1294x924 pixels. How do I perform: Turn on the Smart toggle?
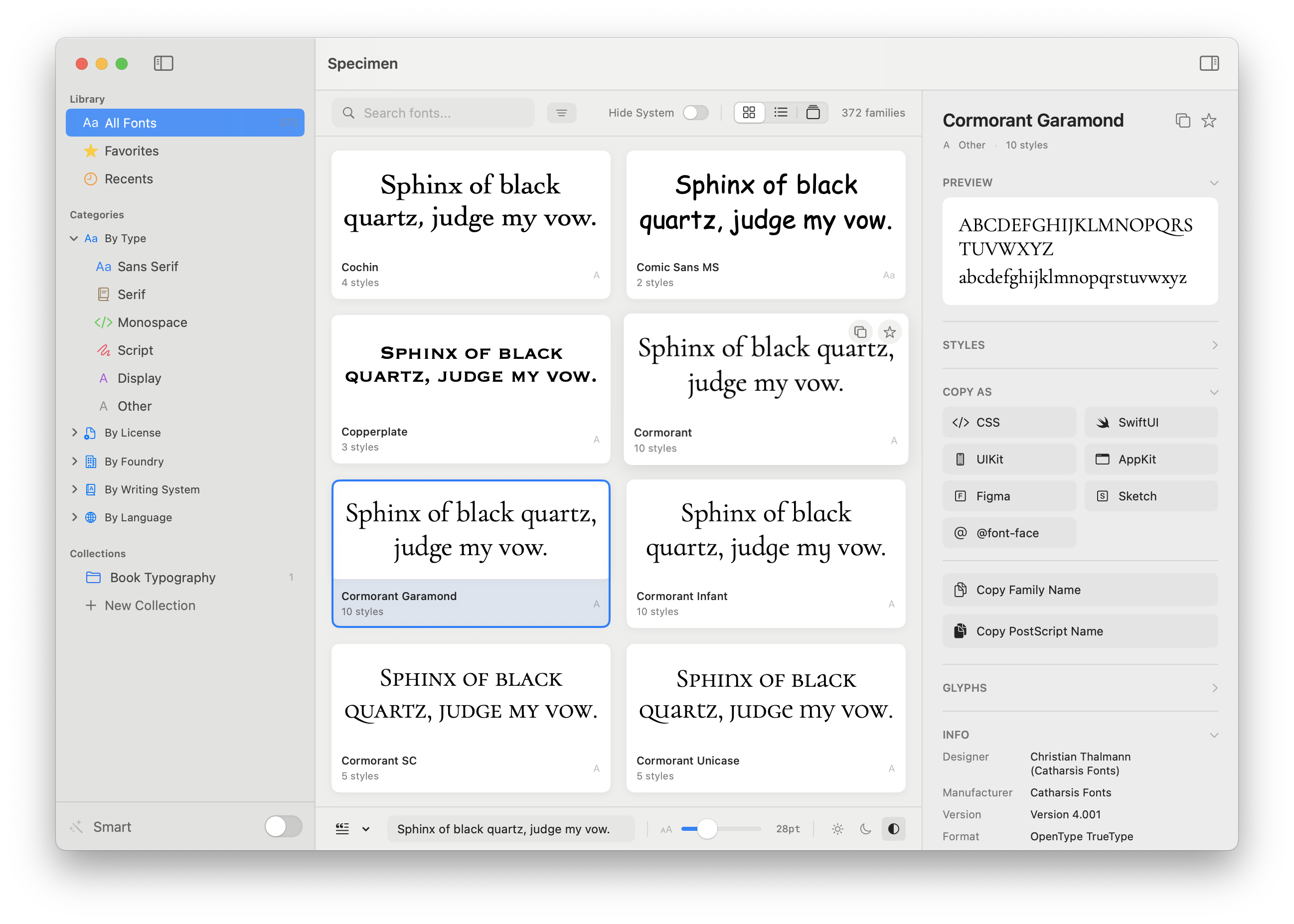tap(284, 827)
